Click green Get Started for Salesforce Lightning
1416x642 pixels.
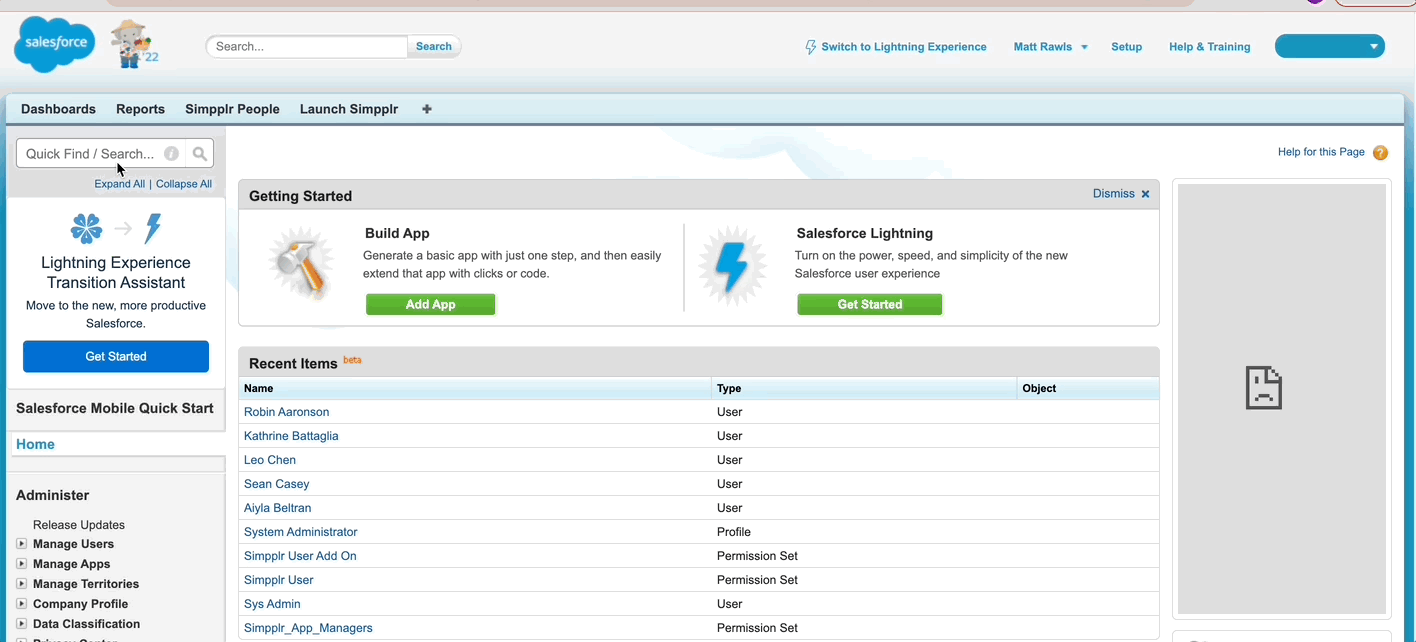[x=870, y=305]
